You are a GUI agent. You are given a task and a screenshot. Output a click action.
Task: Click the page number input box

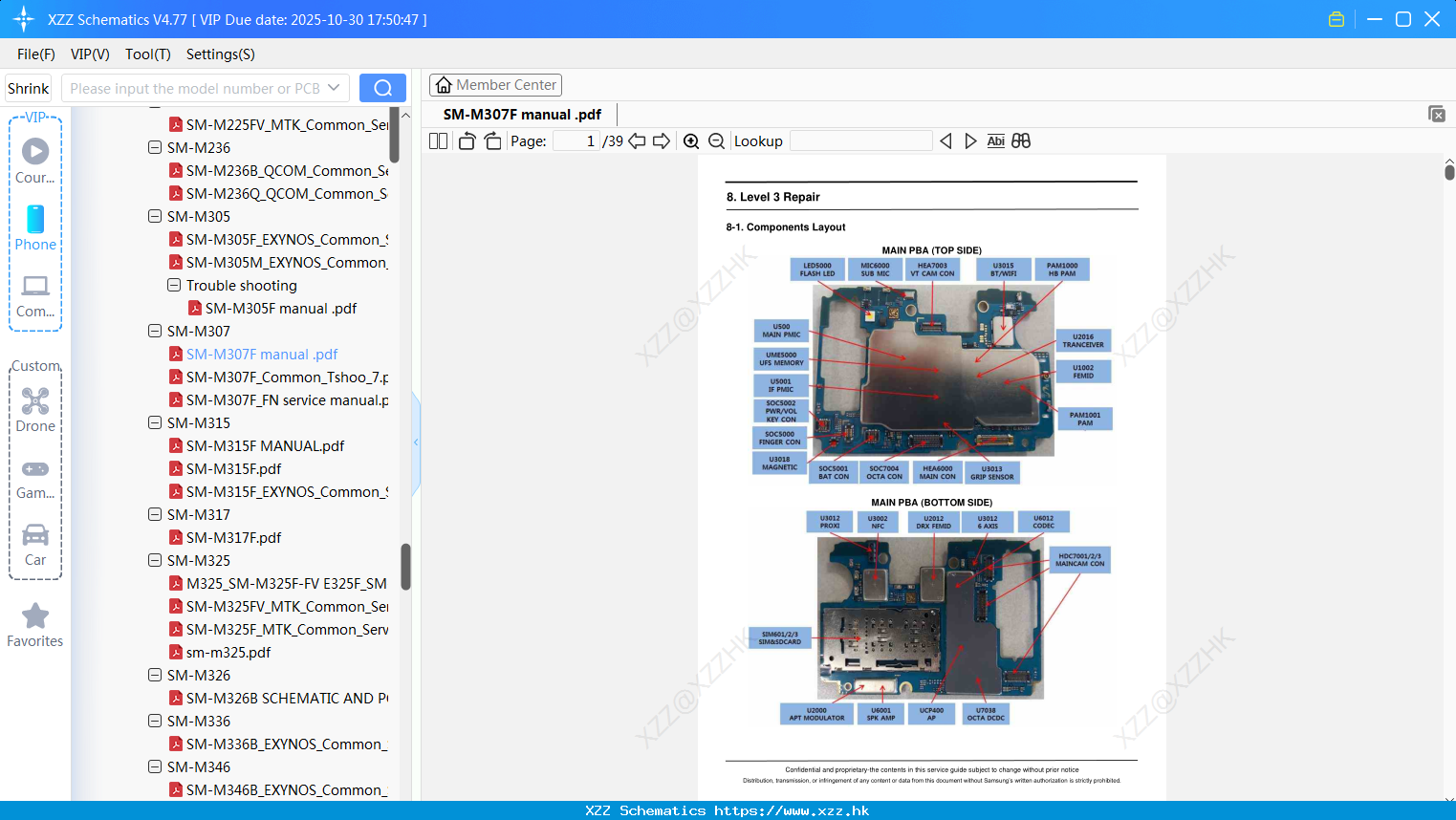576,140
